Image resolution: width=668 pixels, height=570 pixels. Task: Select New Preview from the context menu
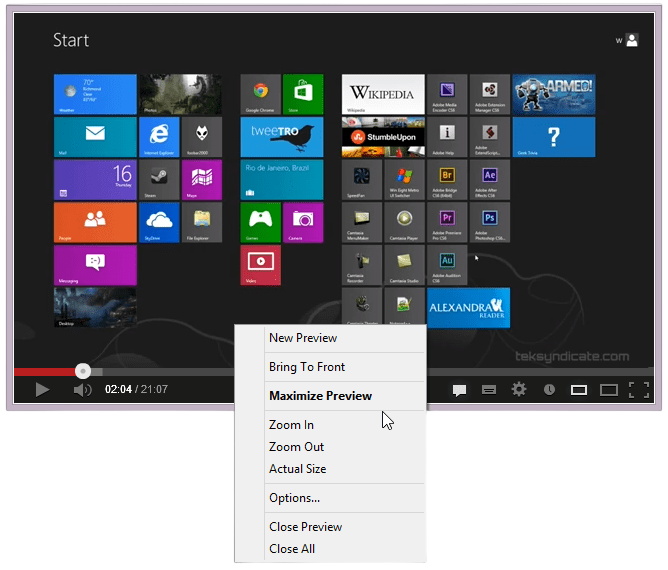(x=303, y=338)
